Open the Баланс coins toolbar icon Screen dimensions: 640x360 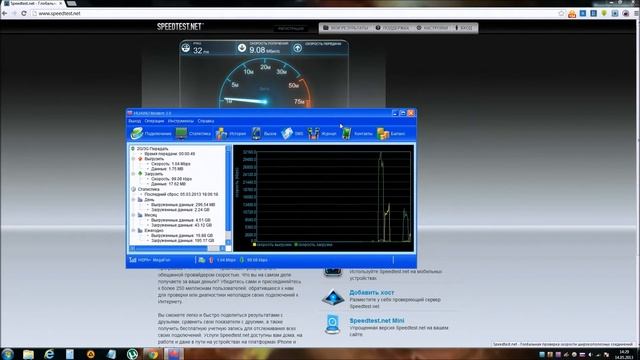coord(383,133)
